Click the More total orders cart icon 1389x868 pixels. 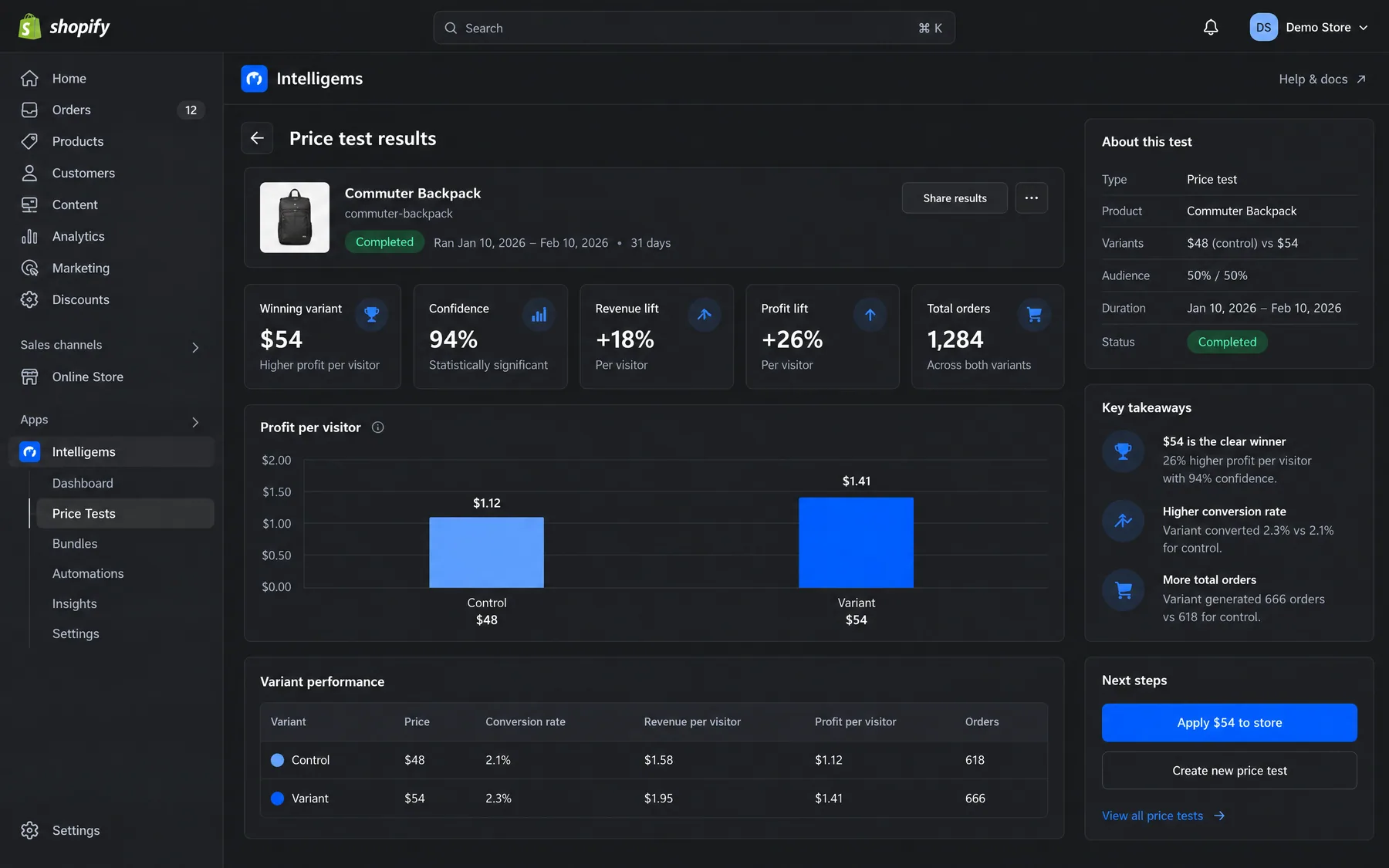[x=1124, y=590]
